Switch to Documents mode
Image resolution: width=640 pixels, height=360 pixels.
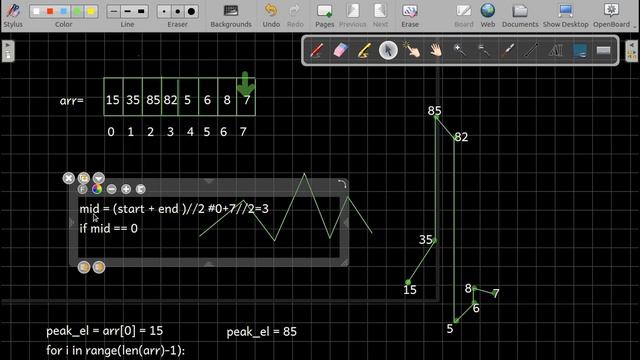520,16
